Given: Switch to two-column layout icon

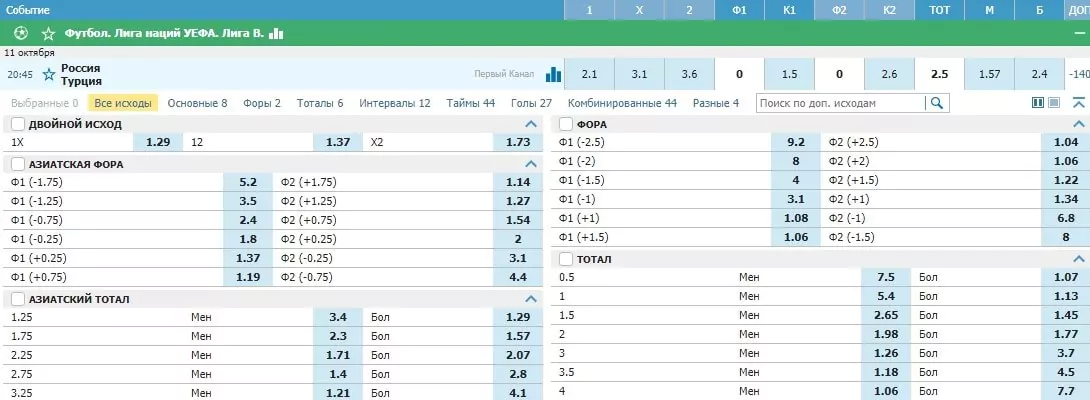Looking at the screenshot, I should point(1039,103).
